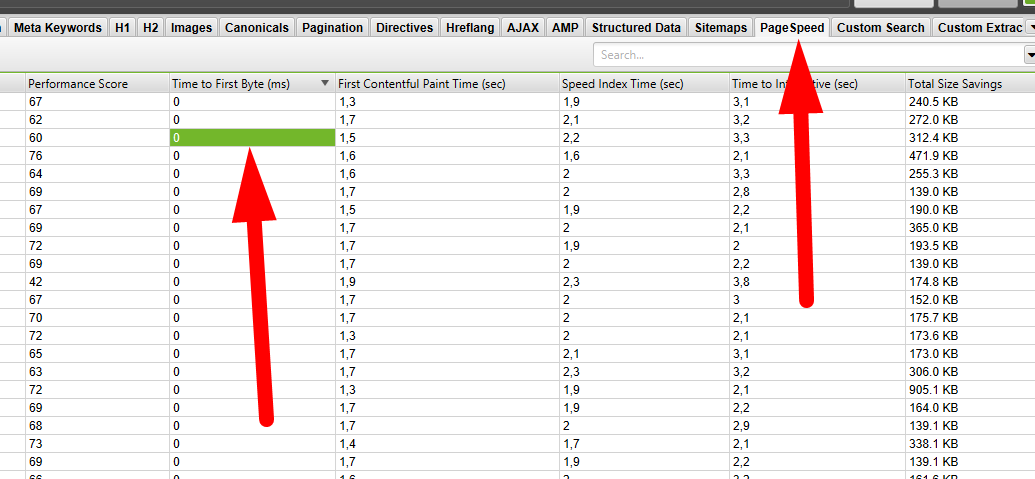Open the tab overflow dropdown arrow after Custom Extraction
This screenshot has width=1035, height=479.
pos(1031,28)
